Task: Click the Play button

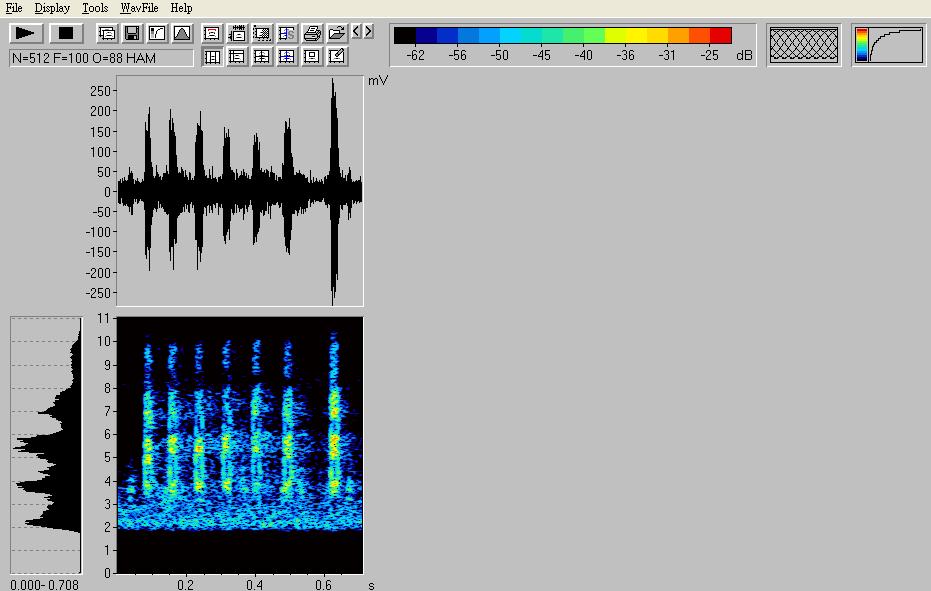Action: coord(26,33)
